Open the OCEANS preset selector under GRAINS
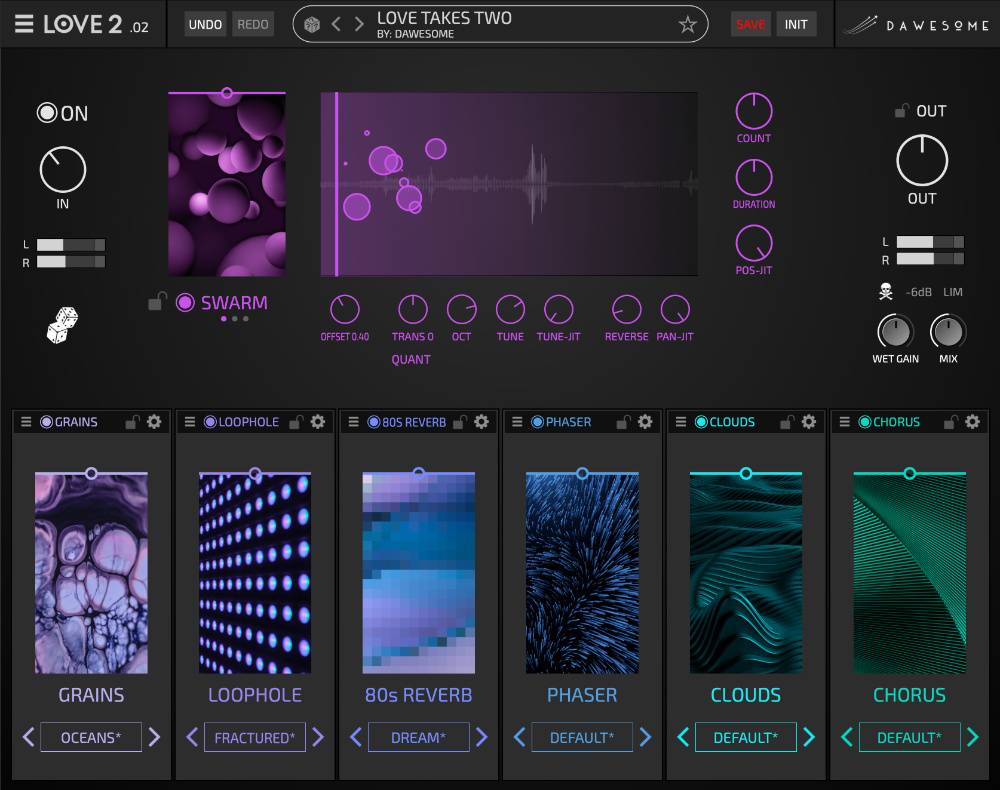1000x790 pixels. (x=90, y=737)
